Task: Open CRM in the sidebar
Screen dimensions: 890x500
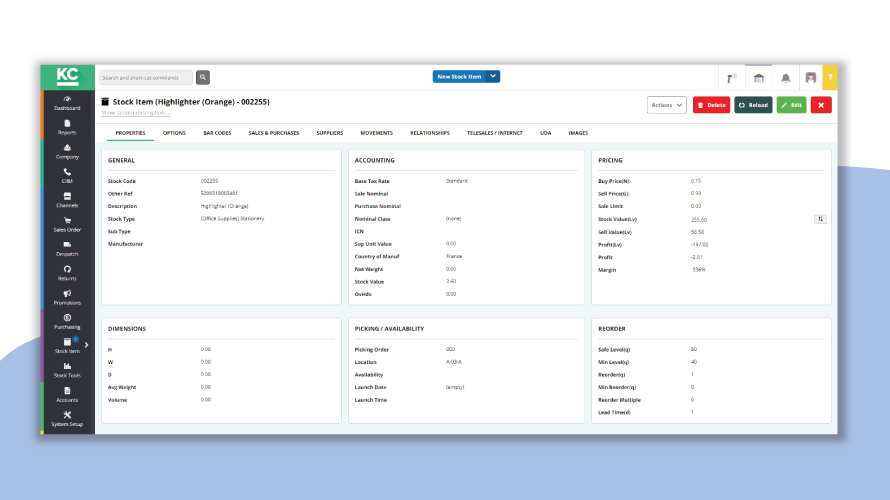Action: pyautogui.click(x=67, y=176)
